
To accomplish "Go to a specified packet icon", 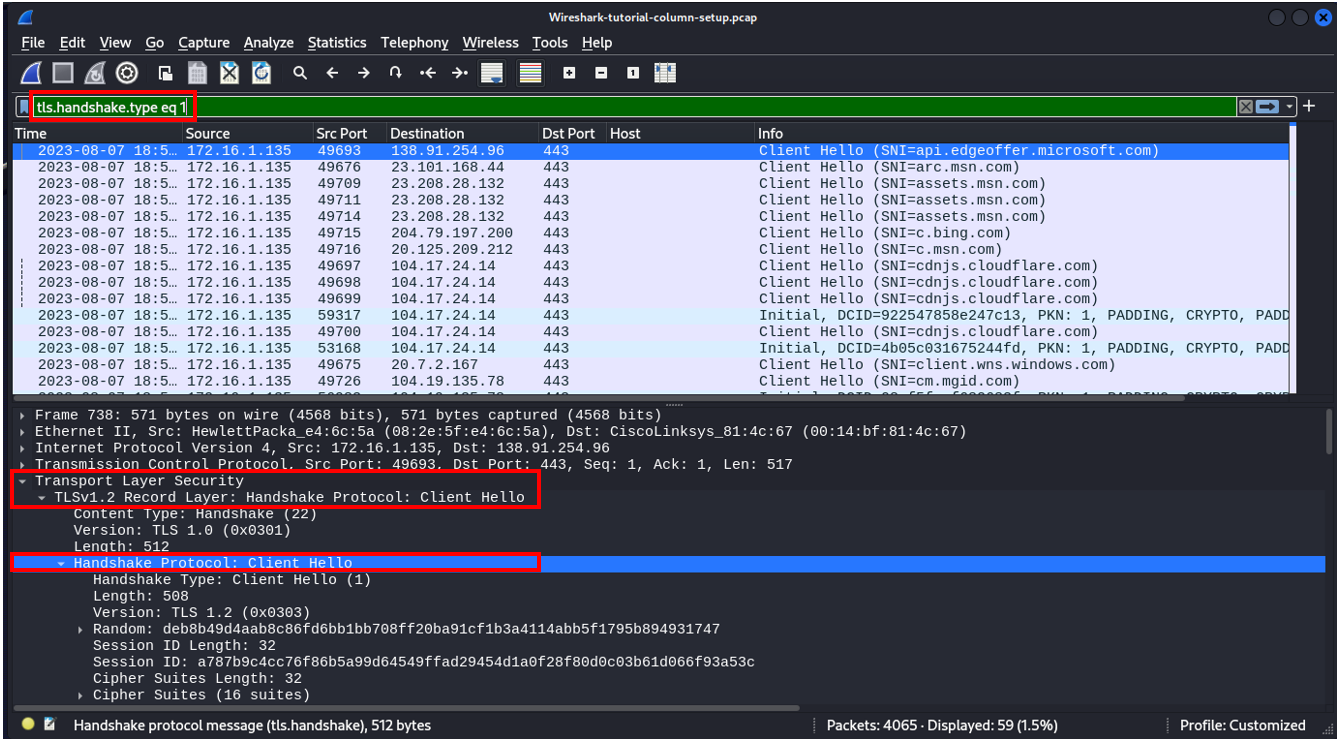I will pos(396,73).
